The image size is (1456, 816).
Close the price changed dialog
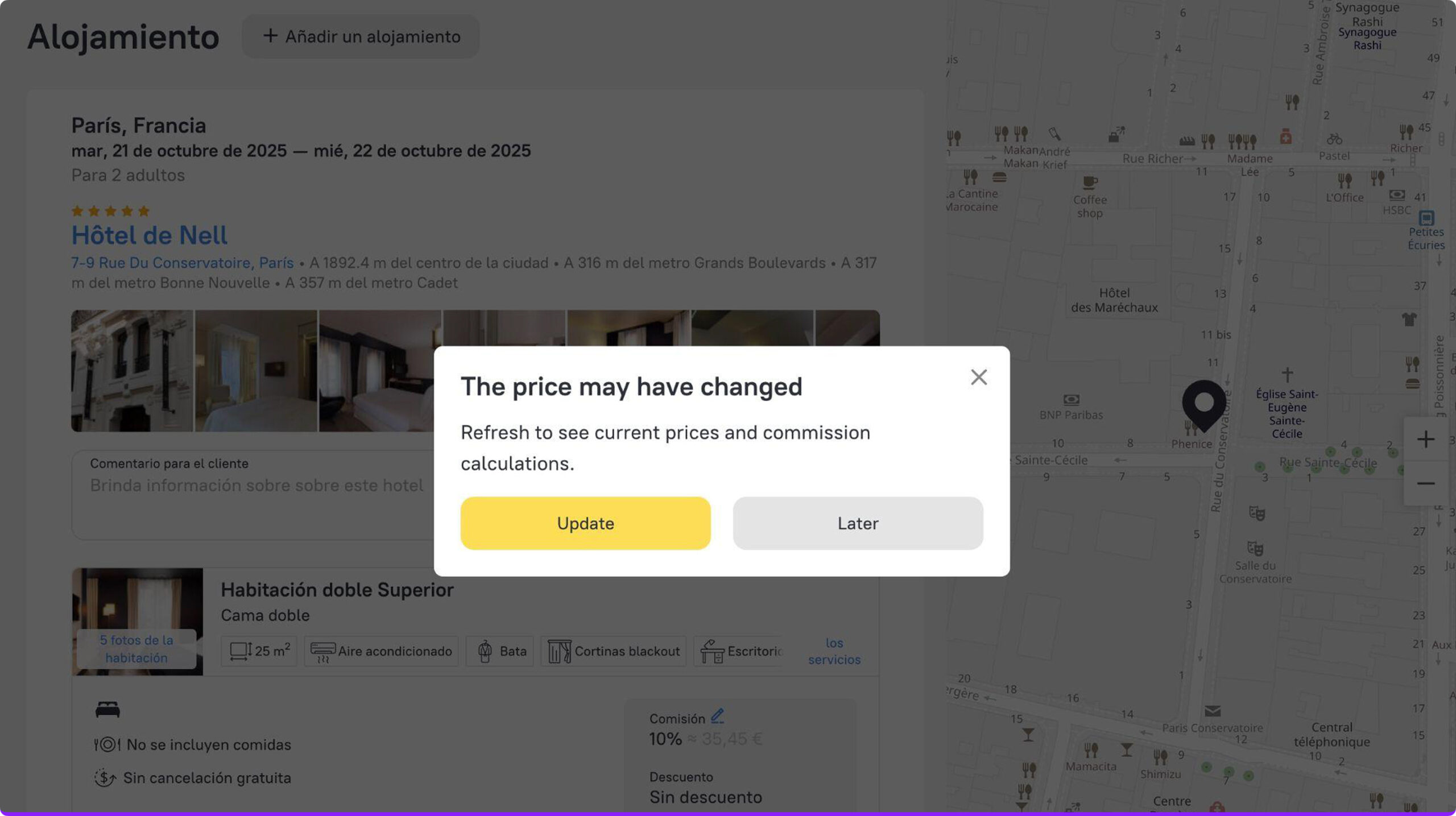978,377
